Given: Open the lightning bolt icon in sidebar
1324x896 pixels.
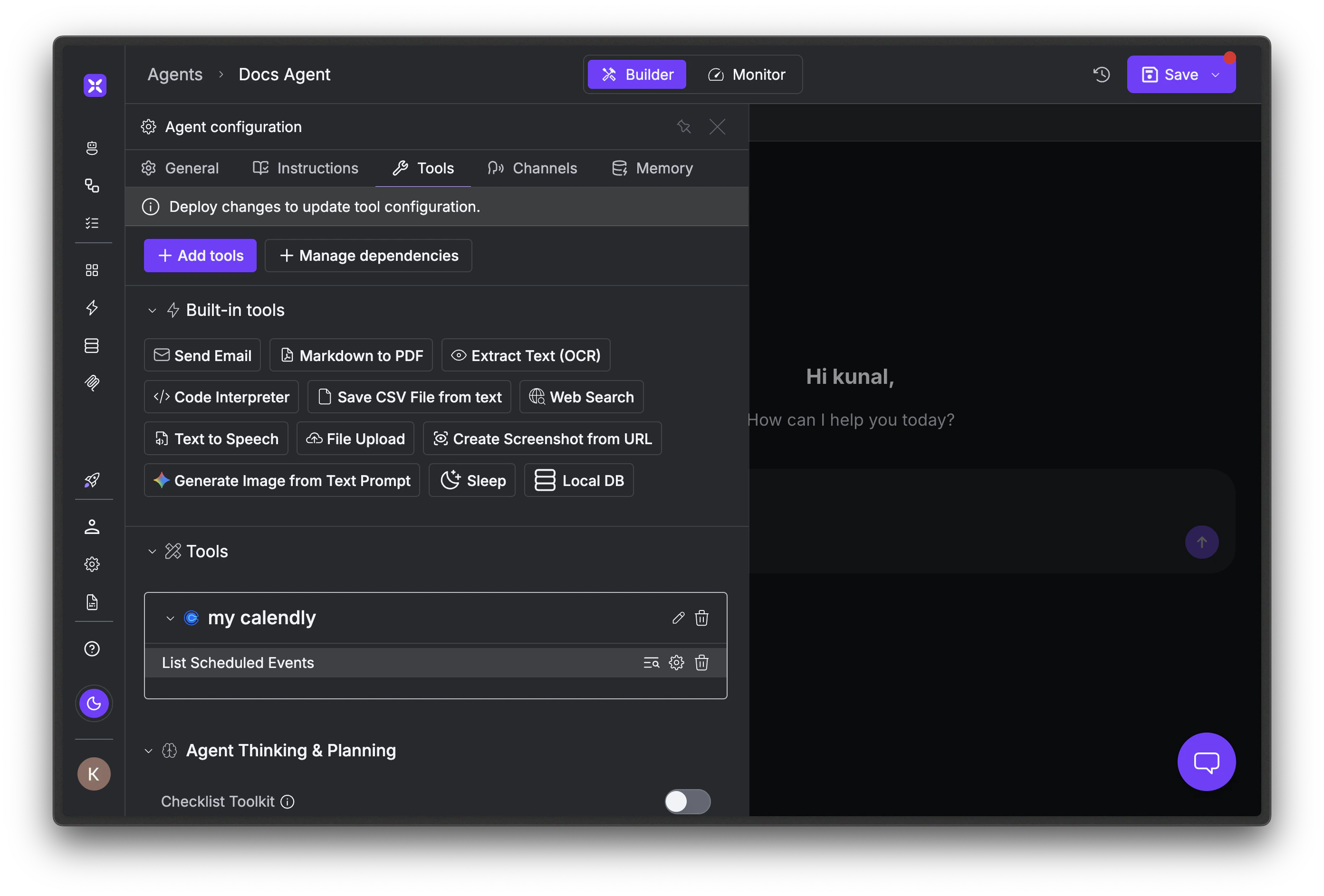Looking at the screenshot, I should [92, 307].
